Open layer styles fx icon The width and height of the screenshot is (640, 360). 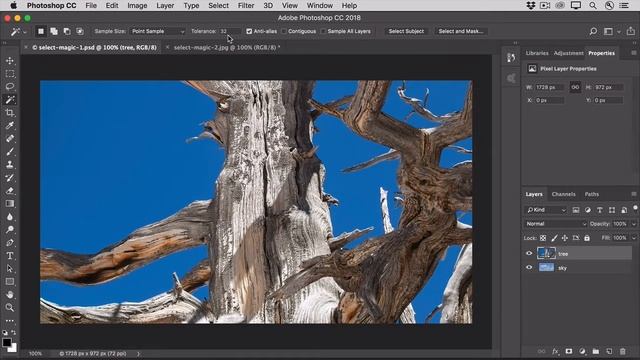555,351
